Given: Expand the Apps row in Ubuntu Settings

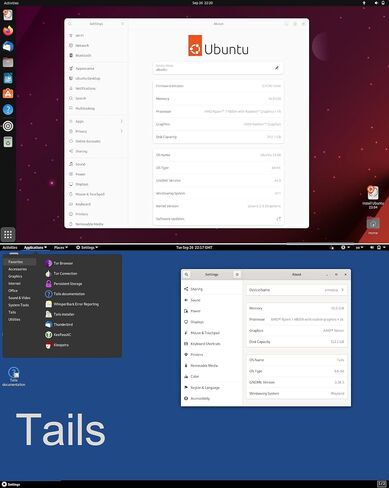Looking at the screenshot, I should coord(97,121).
